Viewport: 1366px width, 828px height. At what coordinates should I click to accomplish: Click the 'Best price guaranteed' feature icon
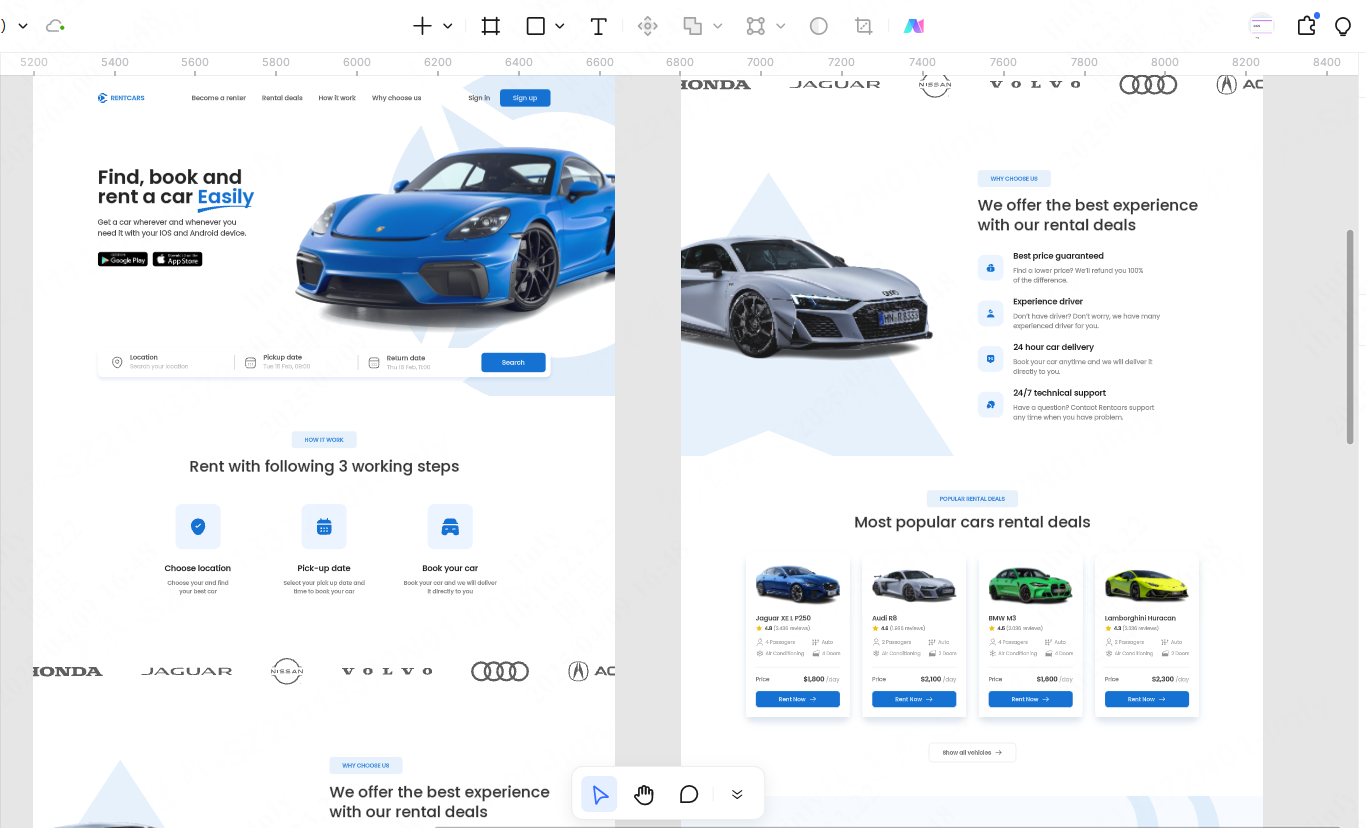pos(990,268)
